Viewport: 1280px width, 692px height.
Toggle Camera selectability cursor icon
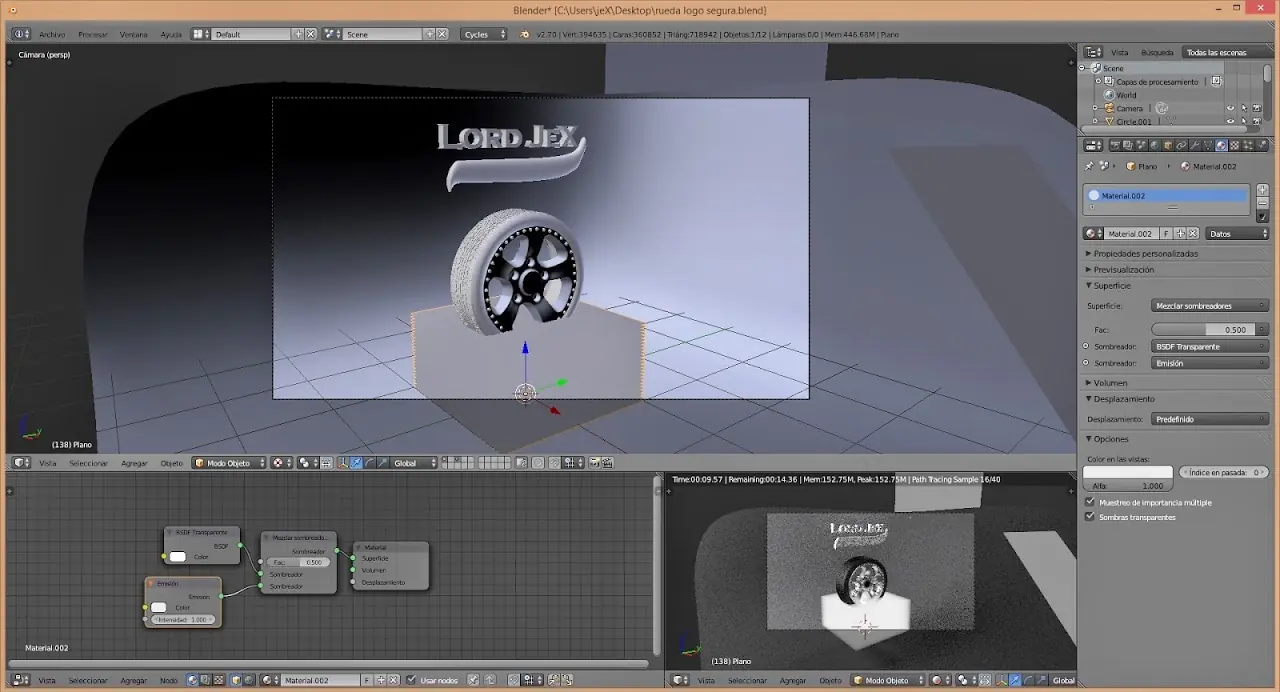[x=1244, y=108]
